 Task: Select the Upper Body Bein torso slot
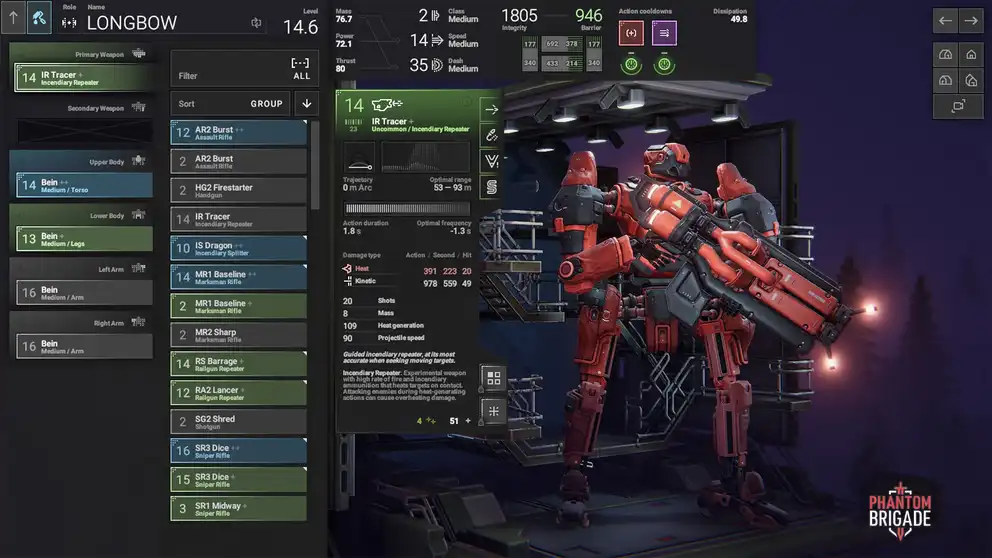click(82, 185)
